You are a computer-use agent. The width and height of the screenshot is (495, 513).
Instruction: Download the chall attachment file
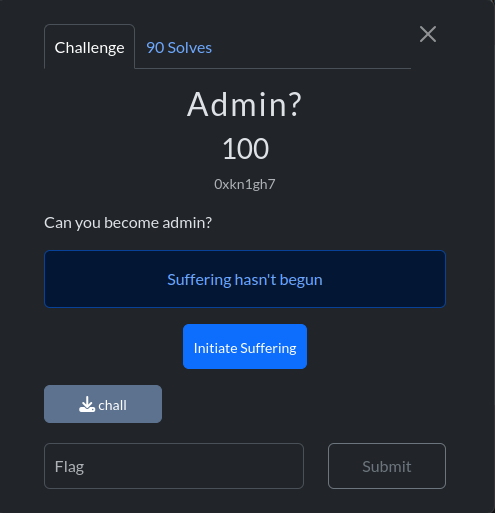[103, 404]
